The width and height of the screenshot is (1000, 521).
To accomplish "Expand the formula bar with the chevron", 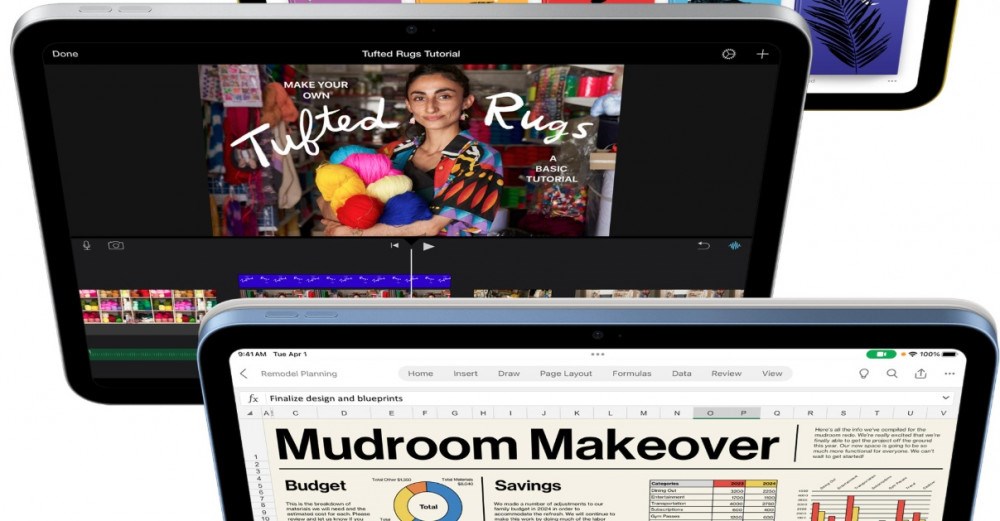I will pos(946,398).
